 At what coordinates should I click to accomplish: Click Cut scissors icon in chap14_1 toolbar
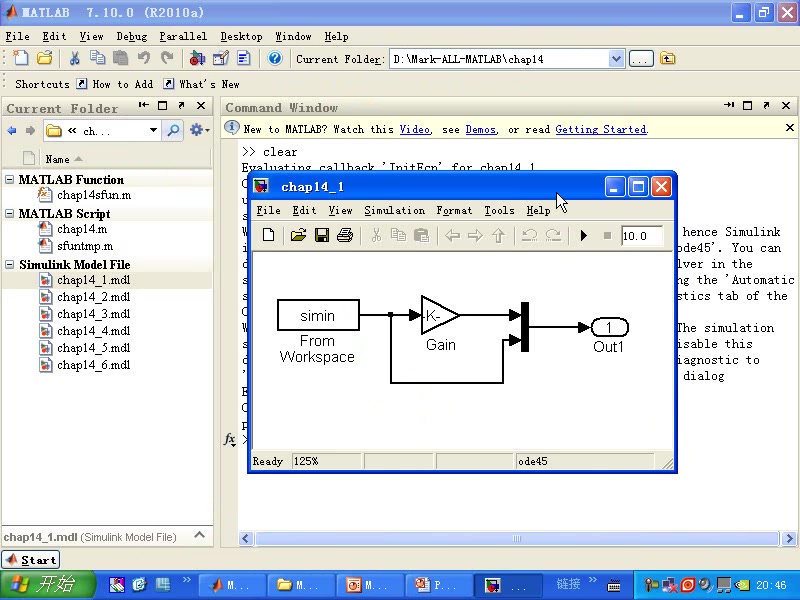[x=376, y=235]
